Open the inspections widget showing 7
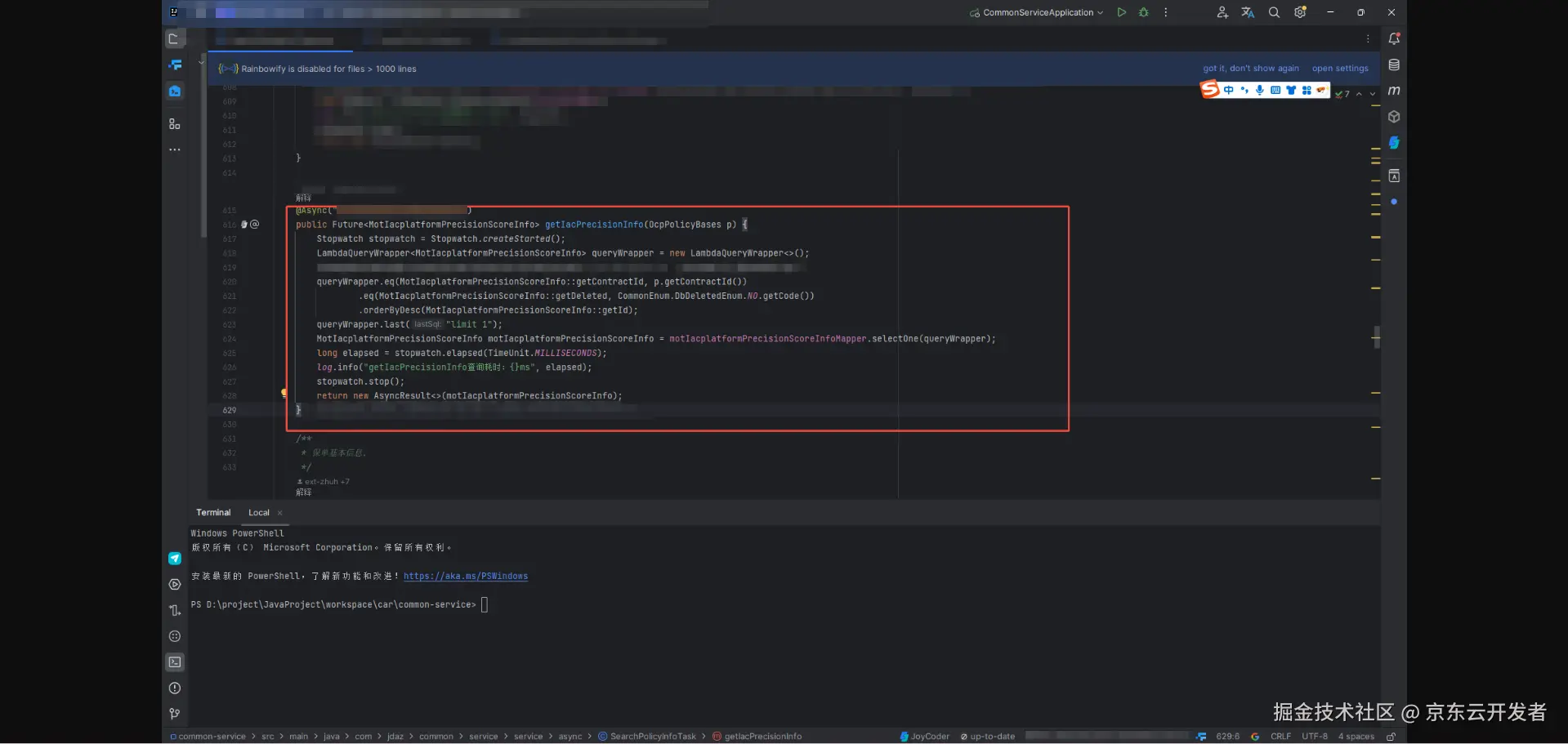This screenshot has width=1568, height=744. 1342,94
